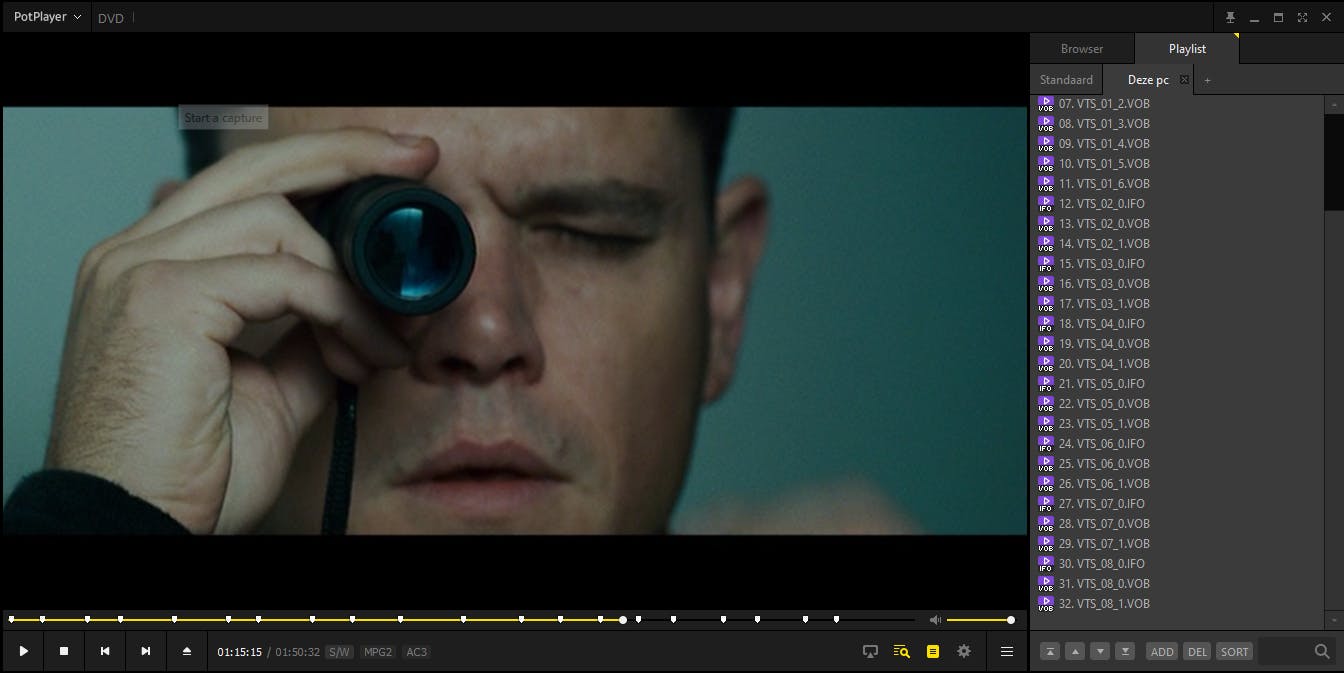1344x673 pixels.
Task: Toggle the pin on top icon
Action: (x=1231, y=17)
